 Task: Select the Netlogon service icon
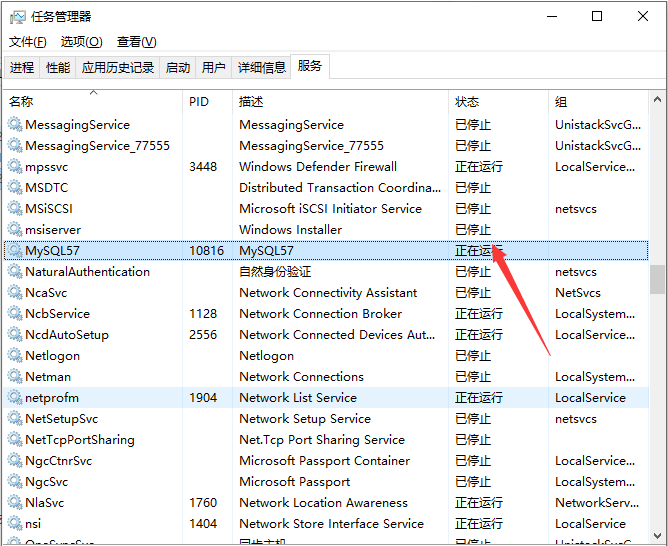coord(14,356)
